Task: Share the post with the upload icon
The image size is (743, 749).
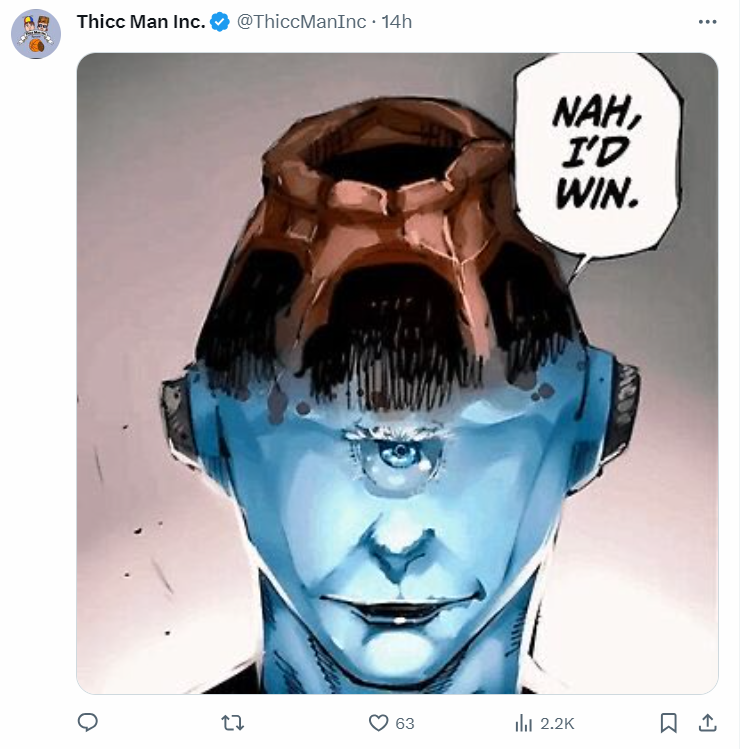Action: pos(707,722)
